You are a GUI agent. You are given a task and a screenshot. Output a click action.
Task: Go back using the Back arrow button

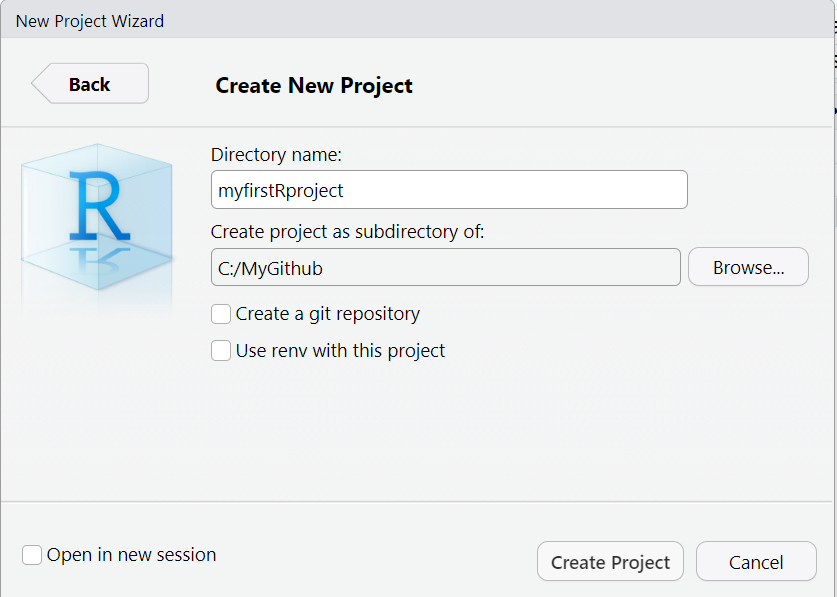click(90, 83)
